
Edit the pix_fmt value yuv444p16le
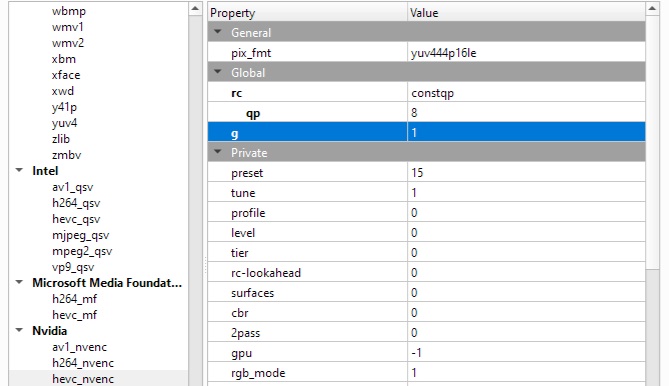(x=526, y=53)
